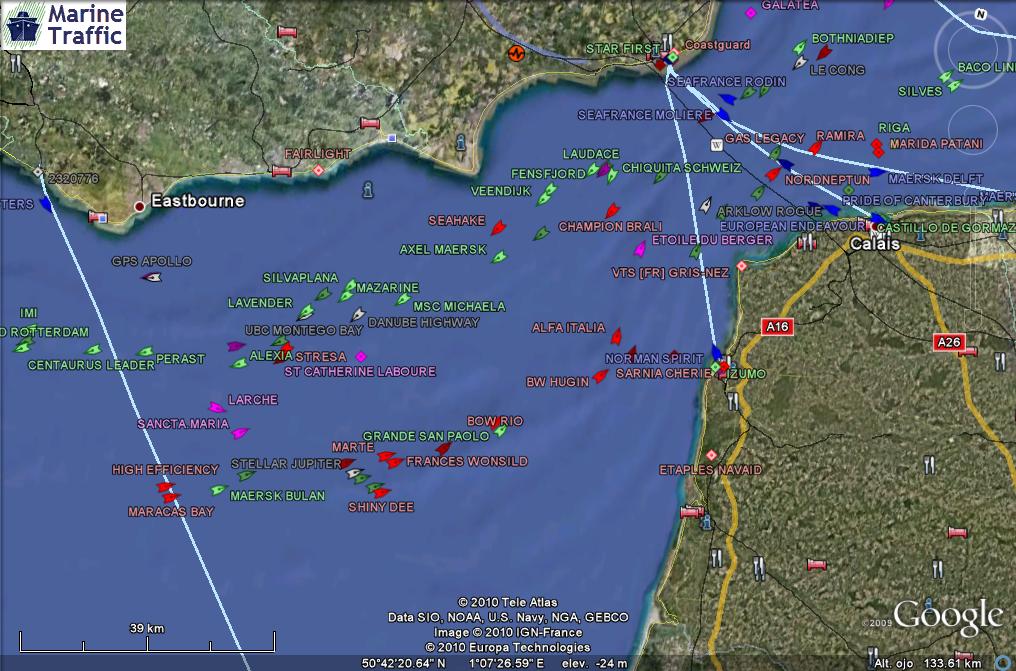Click the FAIRLIGHT station diamond marker
Viewport: 1016px width, 671px height.
pyautogui.click(x=318, y=170)
